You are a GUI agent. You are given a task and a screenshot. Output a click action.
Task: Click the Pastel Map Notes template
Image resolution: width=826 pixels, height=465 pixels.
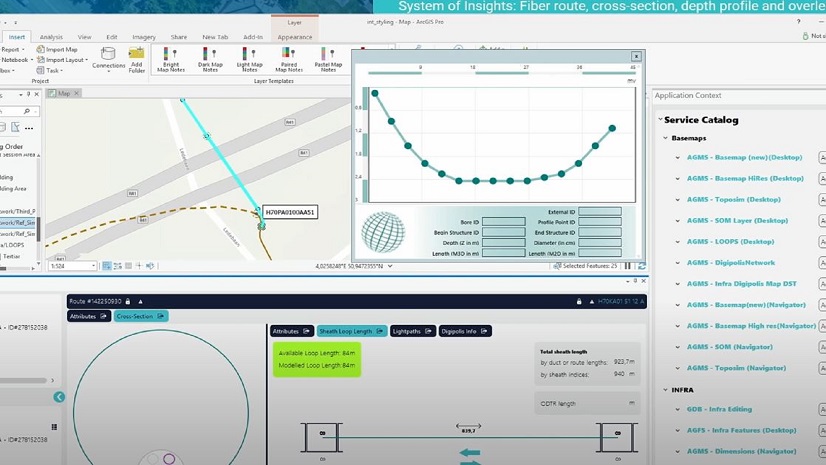(x=328, y=60)
